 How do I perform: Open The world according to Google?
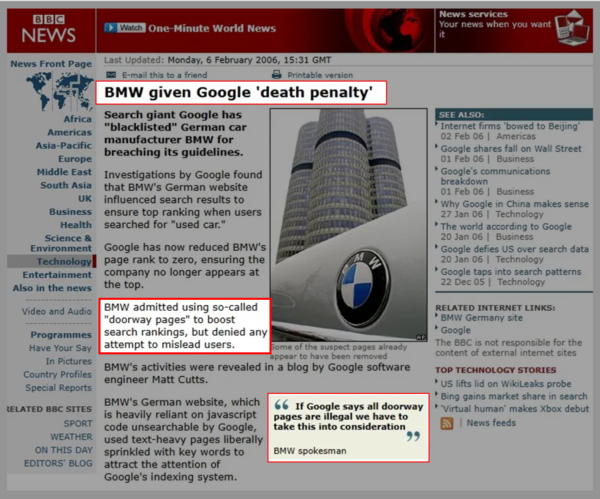(x=506, y=227)
